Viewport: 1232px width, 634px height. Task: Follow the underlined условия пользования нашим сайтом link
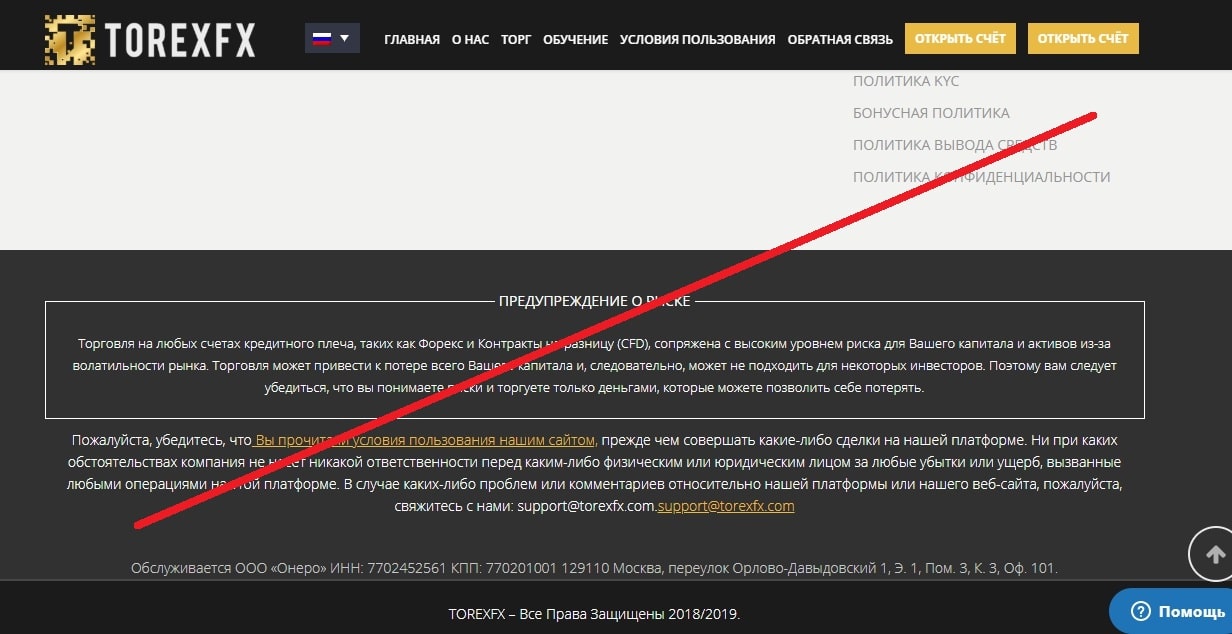(x=425, y=440)
